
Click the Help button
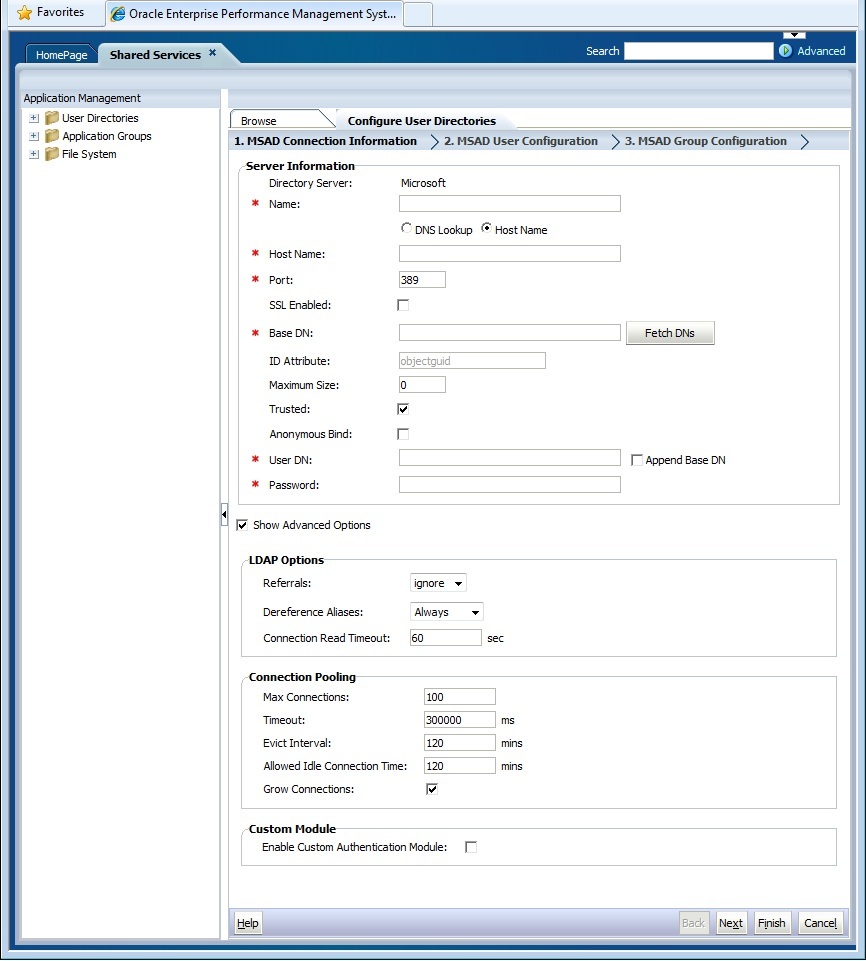248,923
